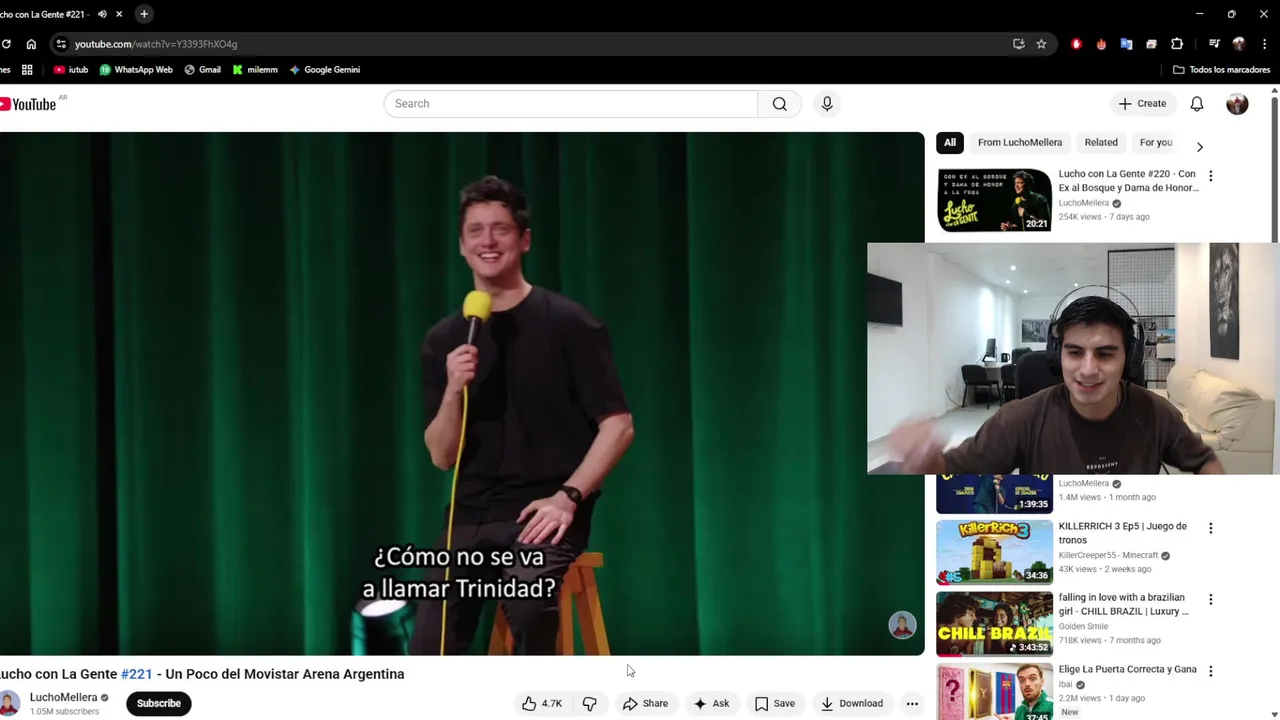Open the red stop-hand ad blocker extension
This screenshot has height=720, width=1280.
tap(1076, 44)
